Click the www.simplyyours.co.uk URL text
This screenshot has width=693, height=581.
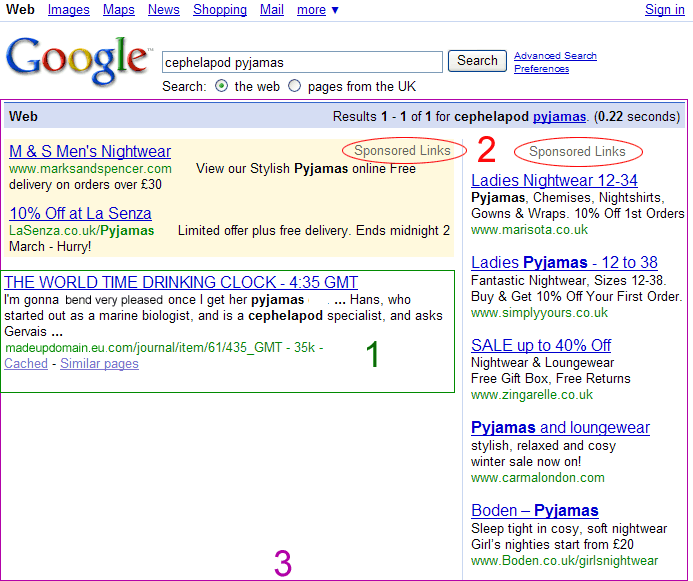pyautogui.click(x=539, y=313)
